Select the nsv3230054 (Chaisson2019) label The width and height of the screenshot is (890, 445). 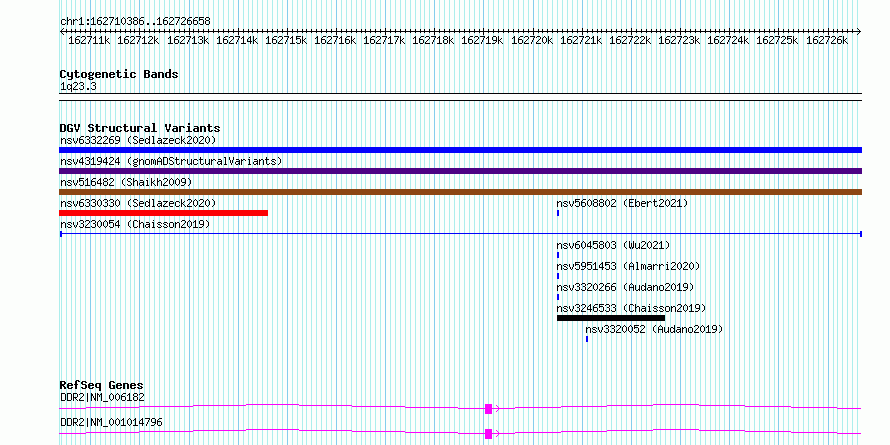(135, 224)
